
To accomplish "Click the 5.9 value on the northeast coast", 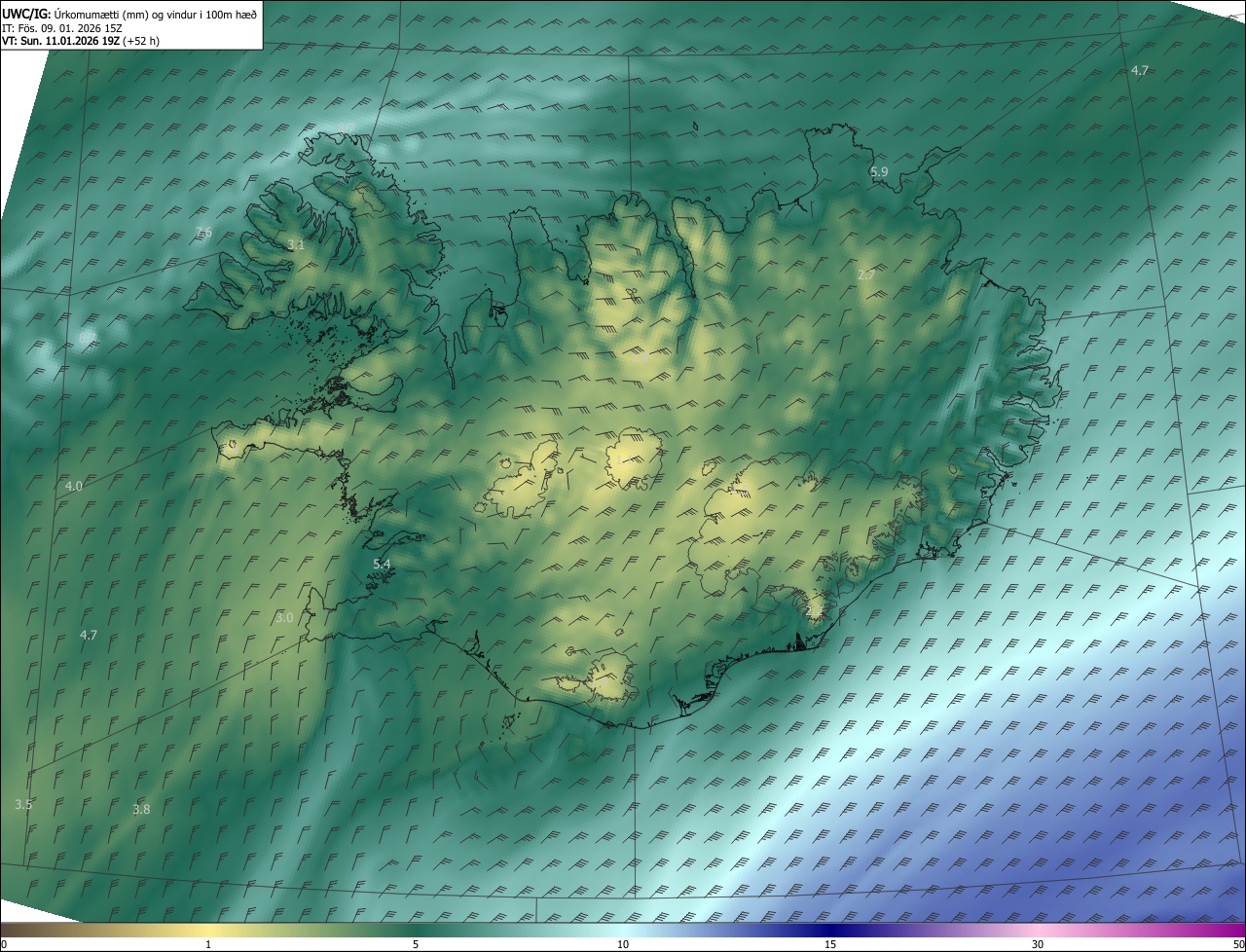I will point(879,172).
